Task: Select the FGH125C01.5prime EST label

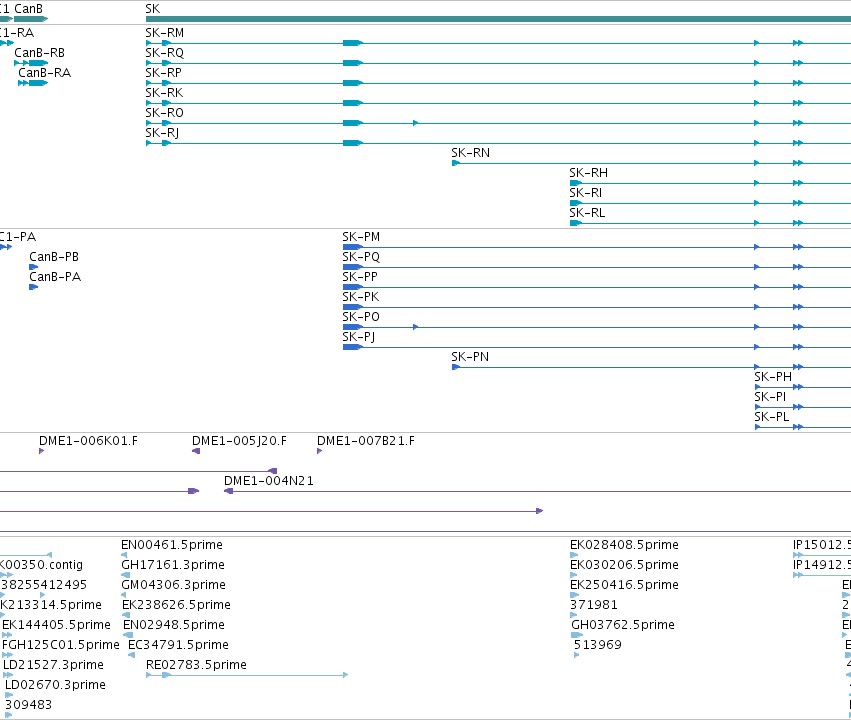Action: [61, 645]
